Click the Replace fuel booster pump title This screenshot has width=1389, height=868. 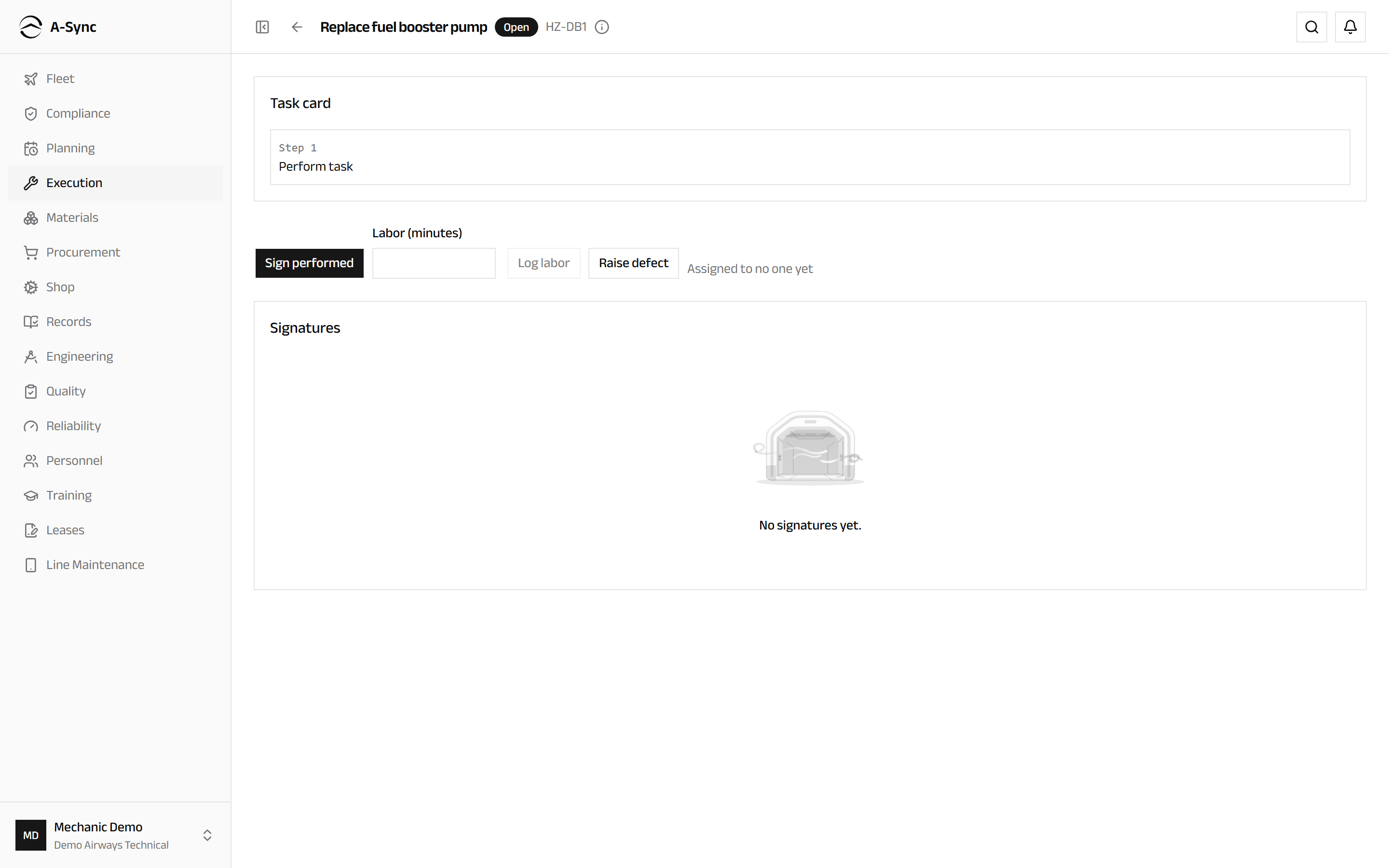(x=404, y=27)
